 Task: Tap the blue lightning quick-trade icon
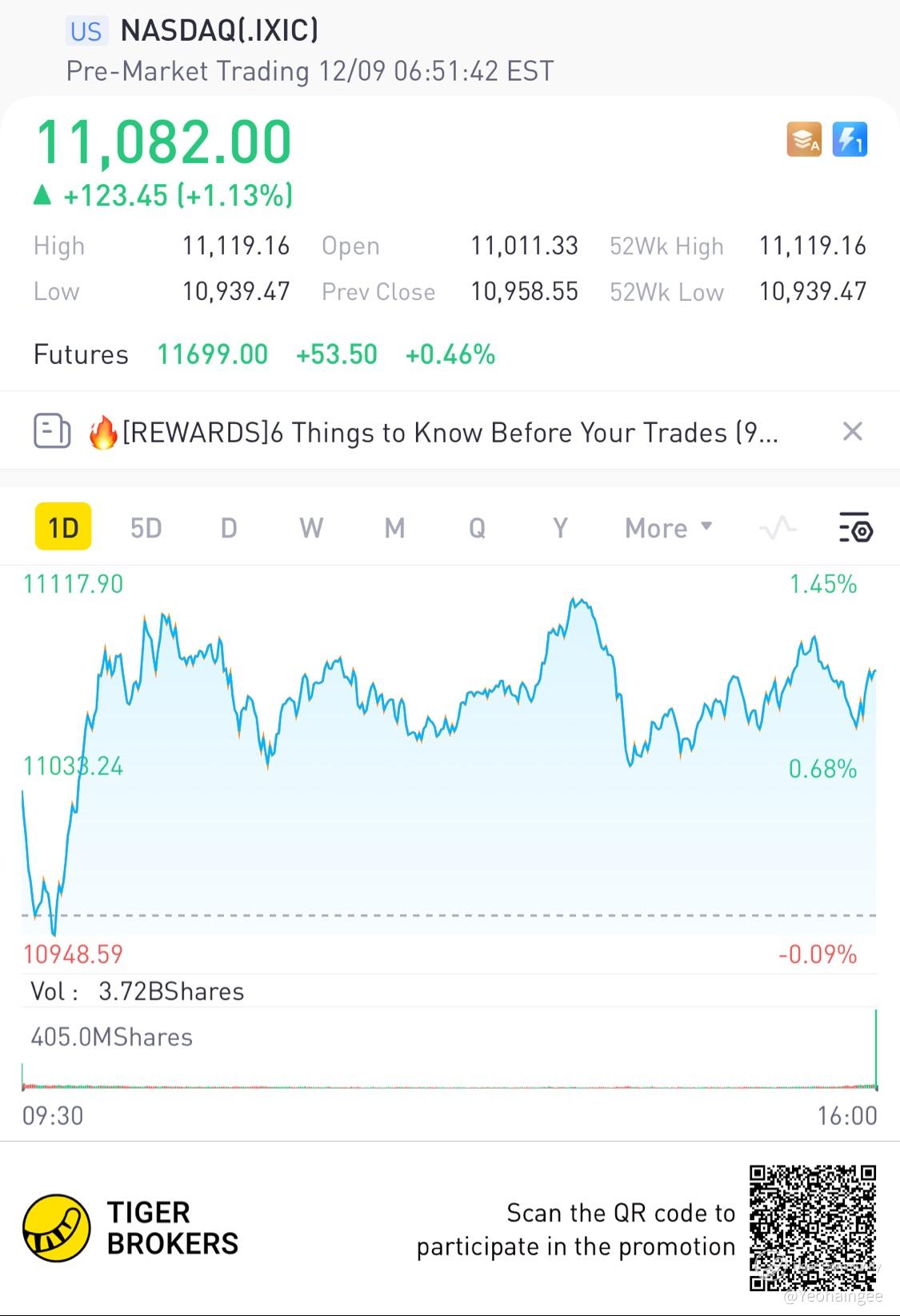tap(850, 140)
